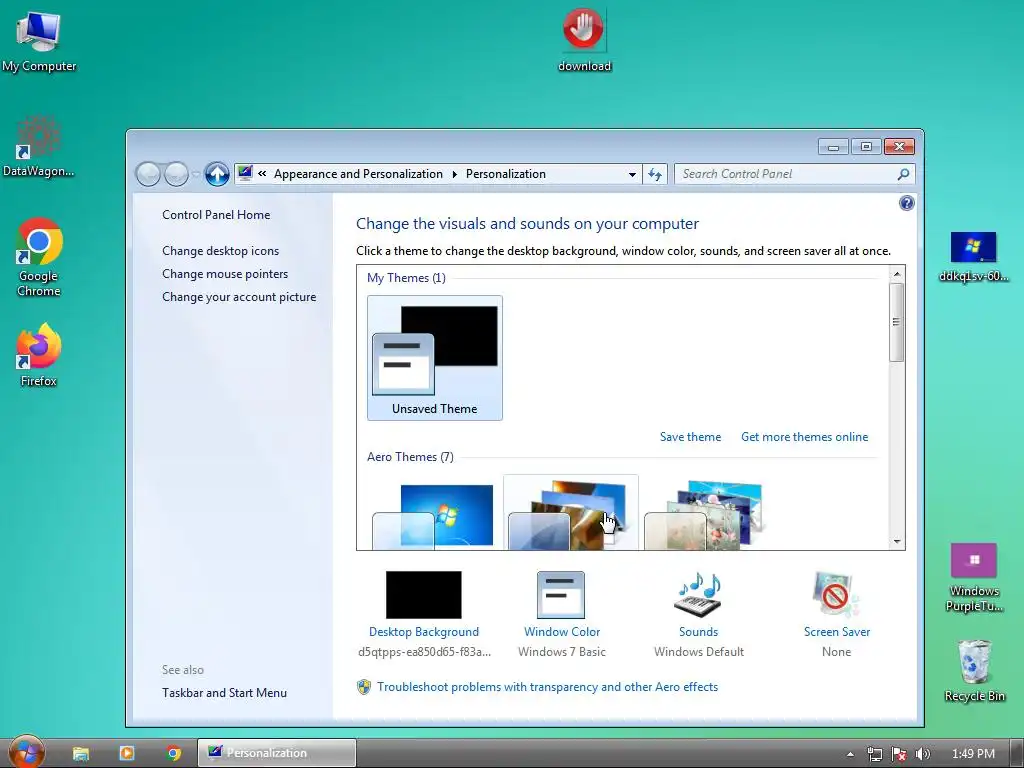Screen dimensions: 1024x768
Task: Select the Characters Aero theme thumbnail
Action: click(707, 513)
